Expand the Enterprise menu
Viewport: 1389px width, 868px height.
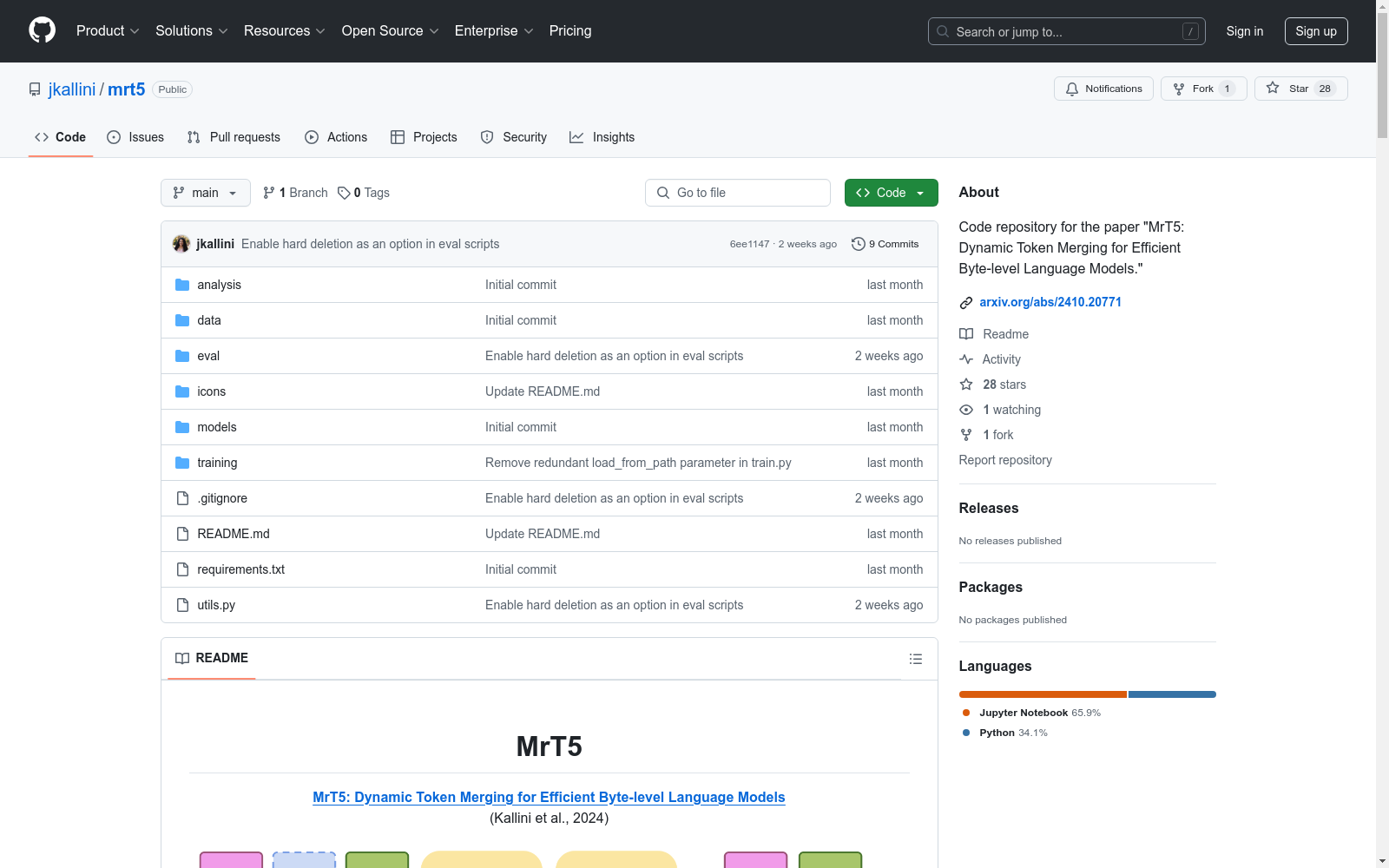pyautogui.click(x=494, y=31)
